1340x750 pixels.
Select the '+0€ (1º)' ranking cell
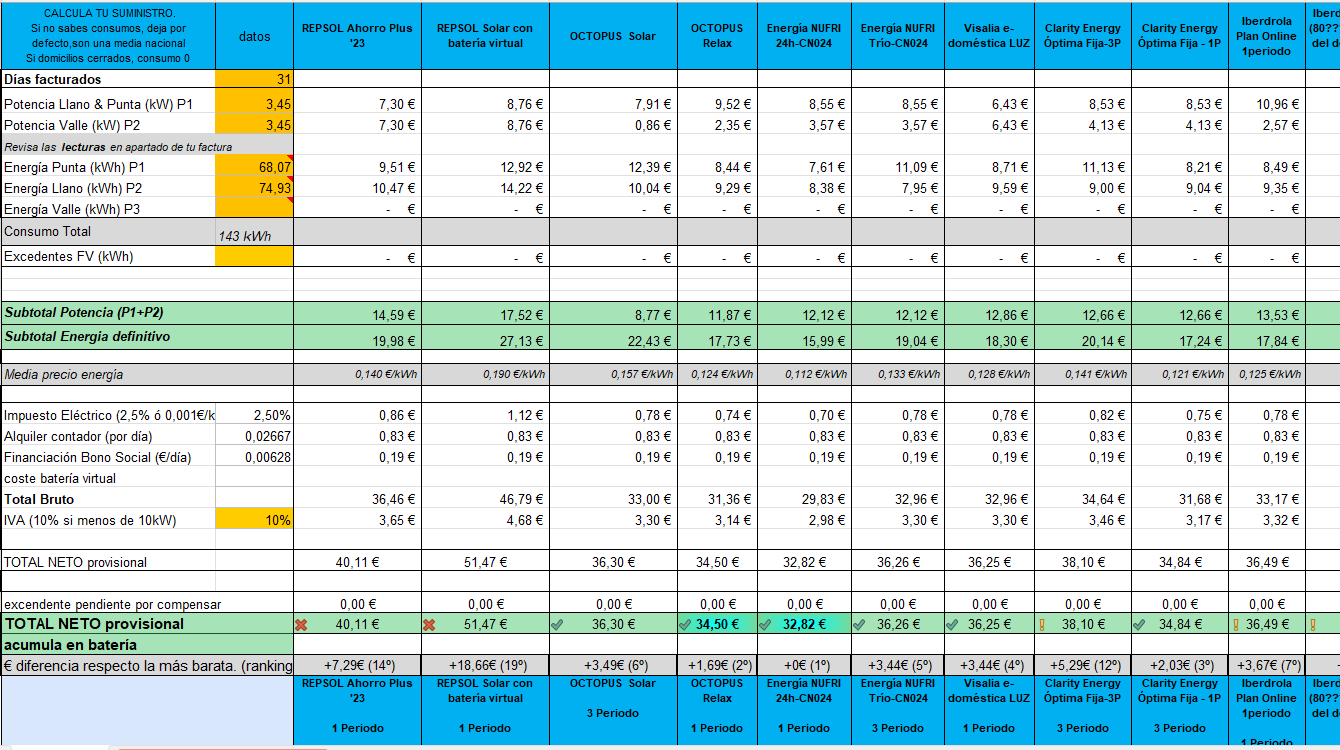pos(804,666)
